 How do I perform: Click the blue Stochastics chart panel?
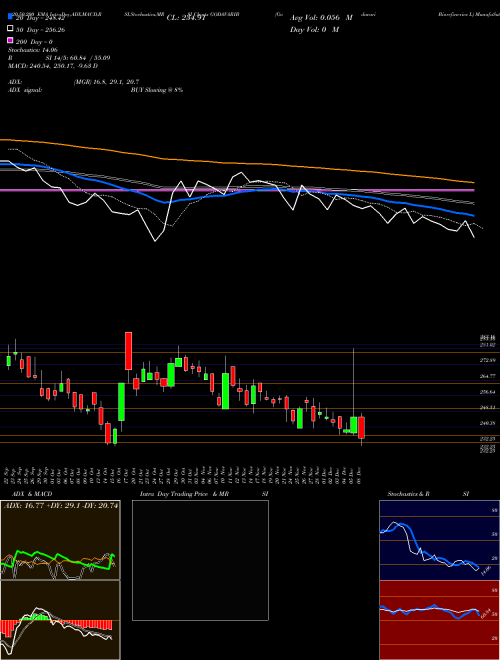439,540
